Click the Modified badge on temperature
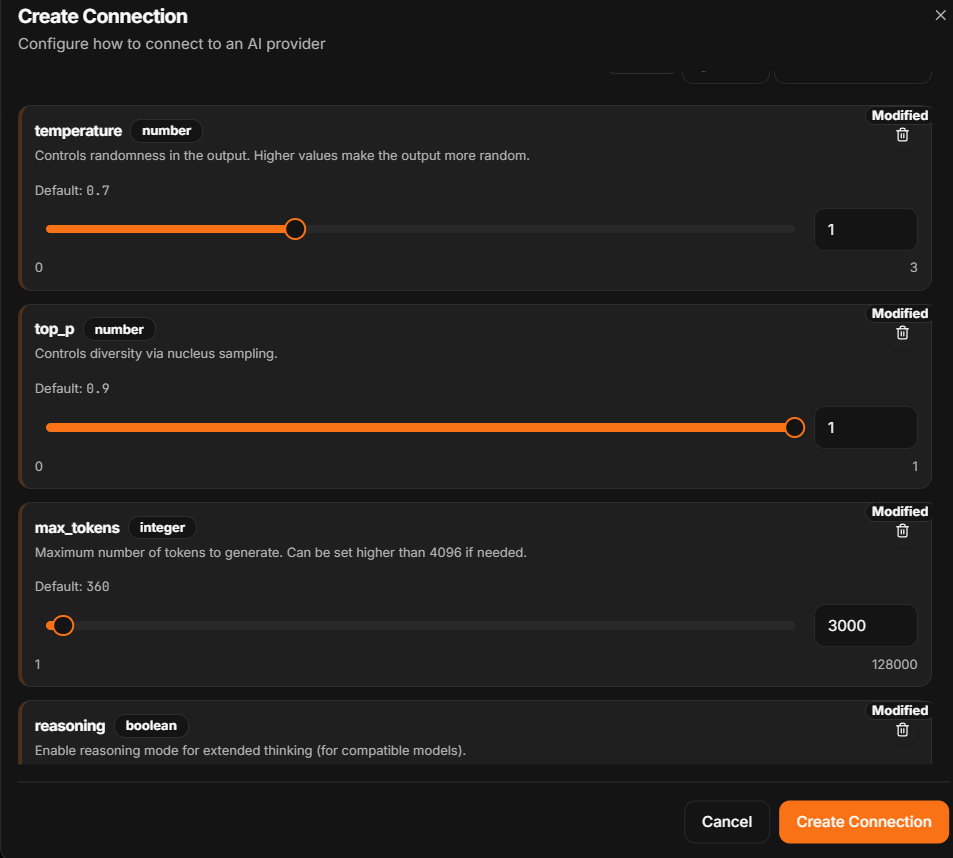Image resolution: width=953 pixels, height=858 pixels. (900, 115)
